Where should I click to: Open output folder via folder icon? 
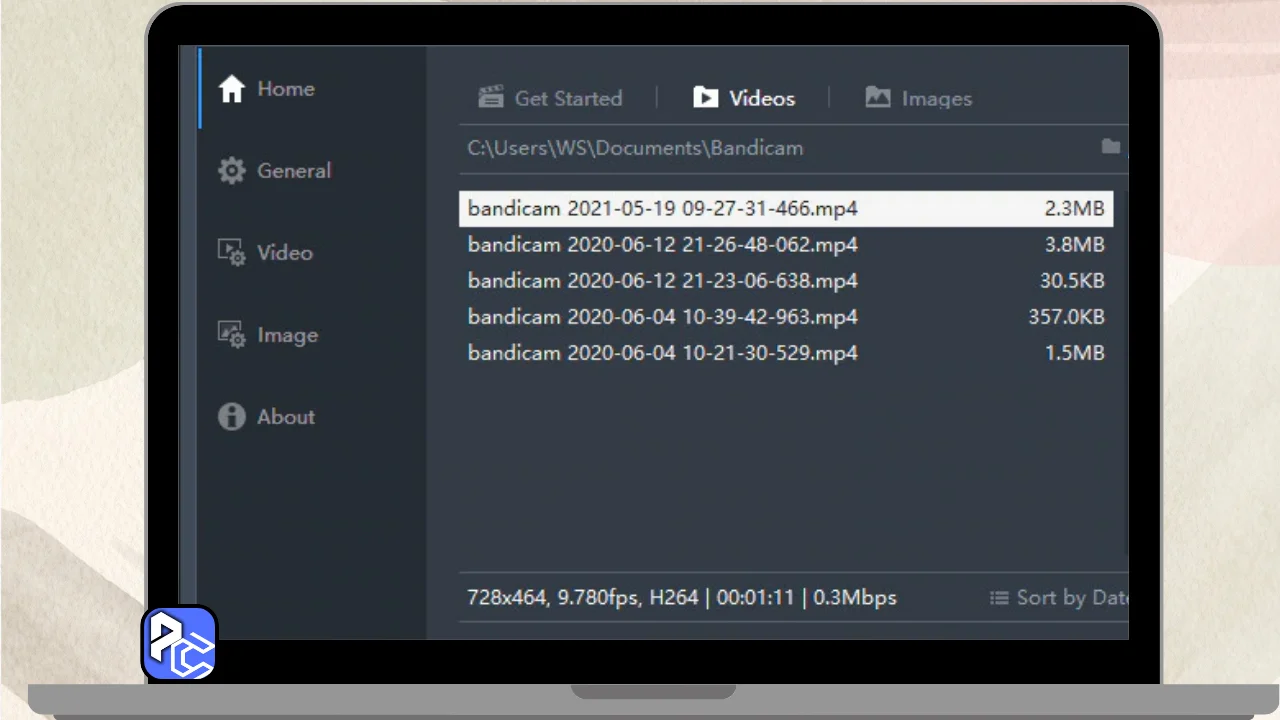point(1111,148)
